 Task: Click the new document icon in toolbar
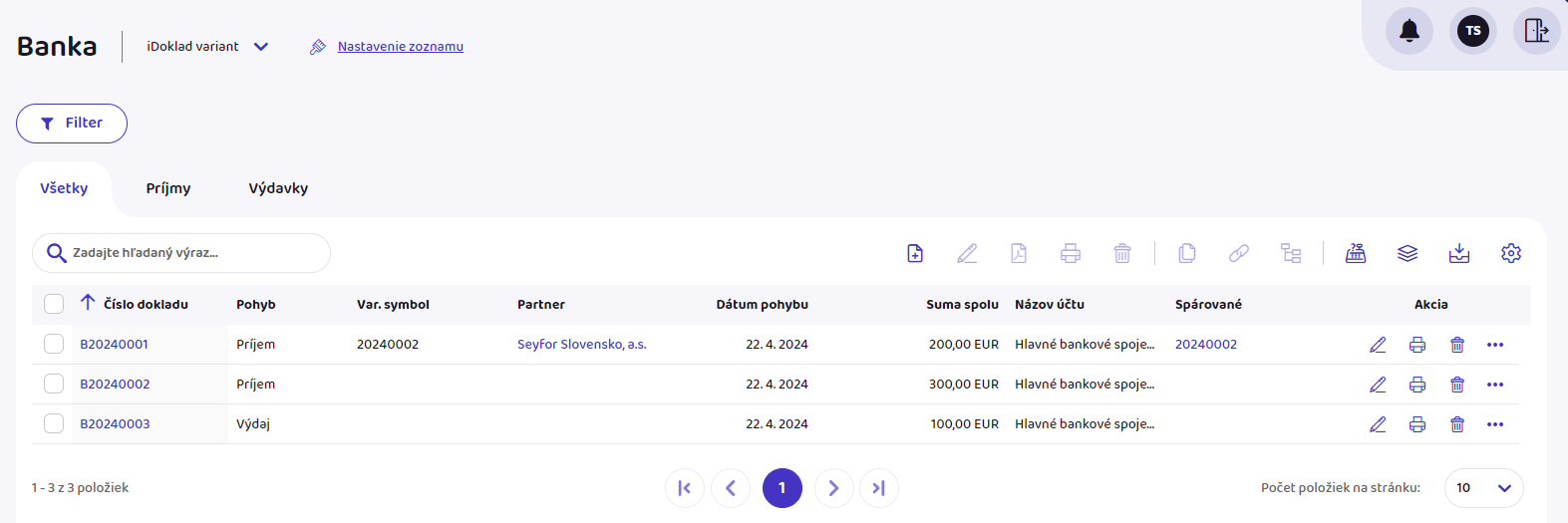coord(915,253)
